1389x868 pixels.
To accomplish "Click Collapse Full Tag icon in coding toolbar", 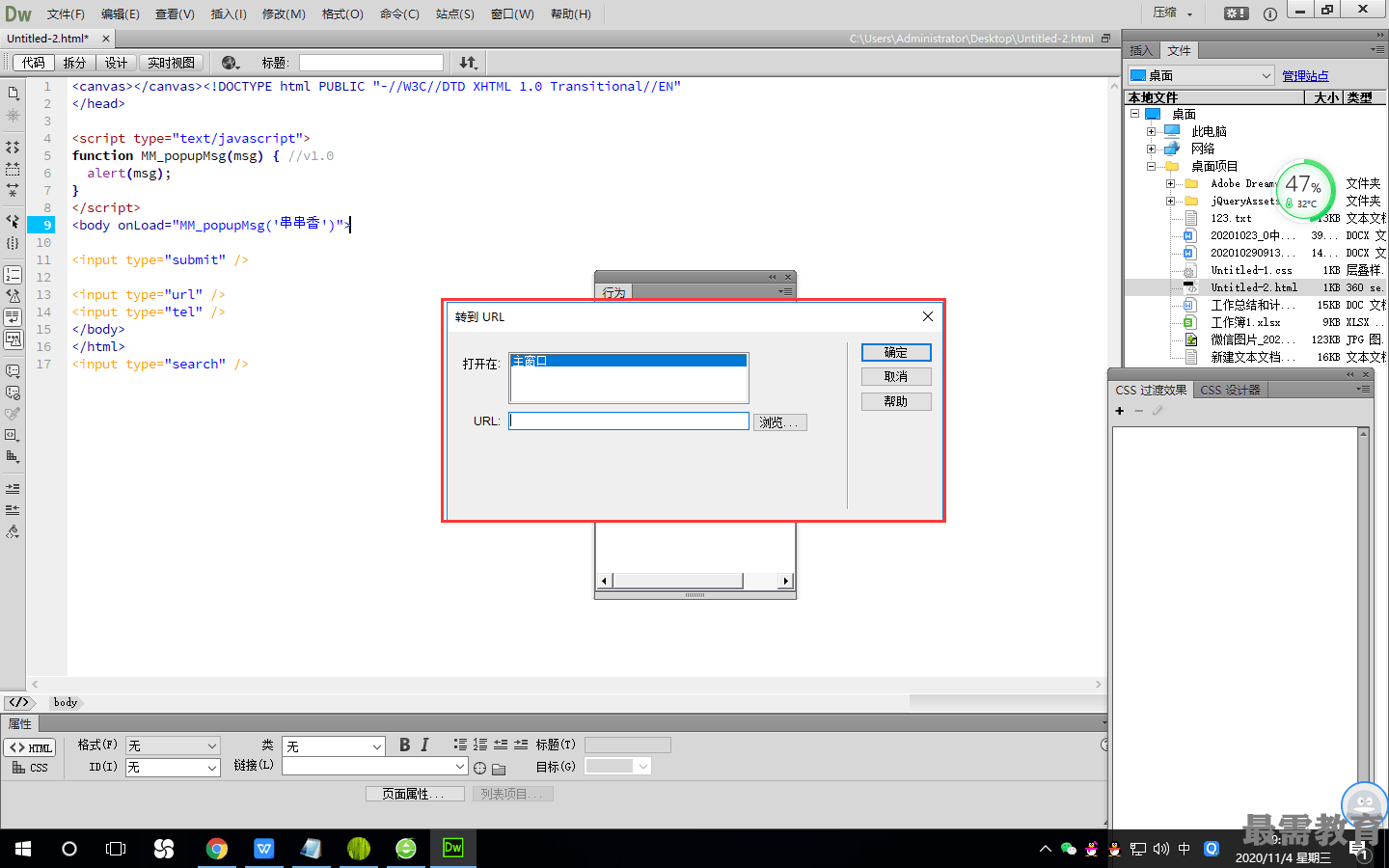I will click(x=13, y=148).
